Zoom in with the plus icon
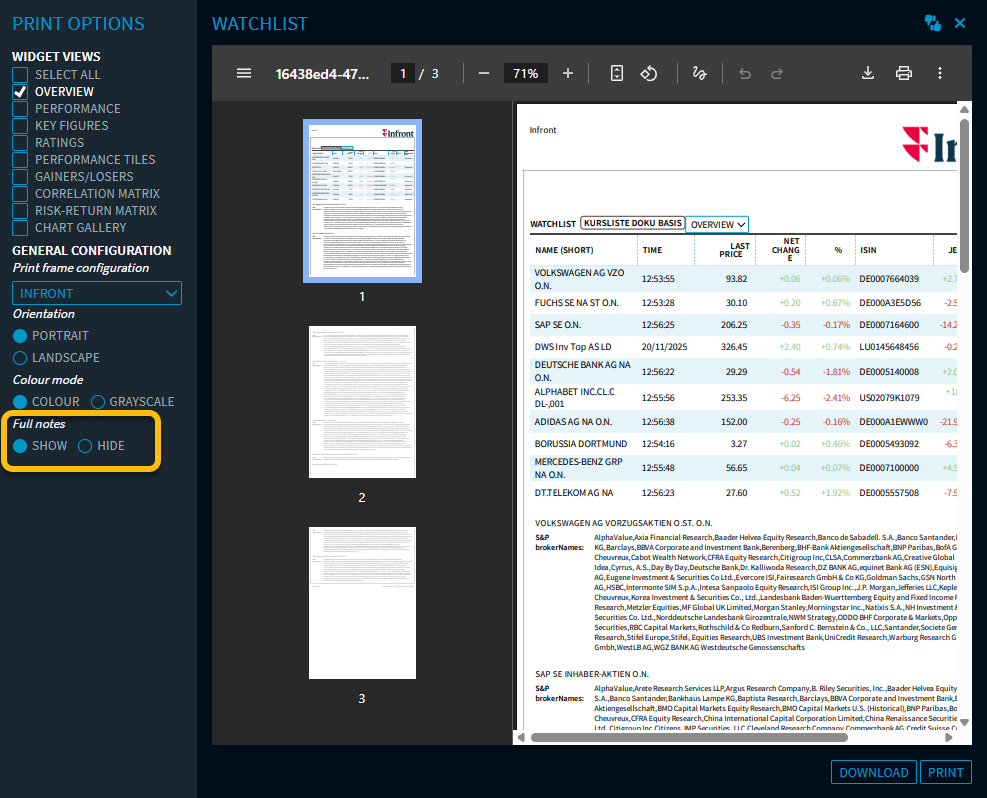Screen dimensions: 987x798 pyautogui.click(x=568, y=73)
